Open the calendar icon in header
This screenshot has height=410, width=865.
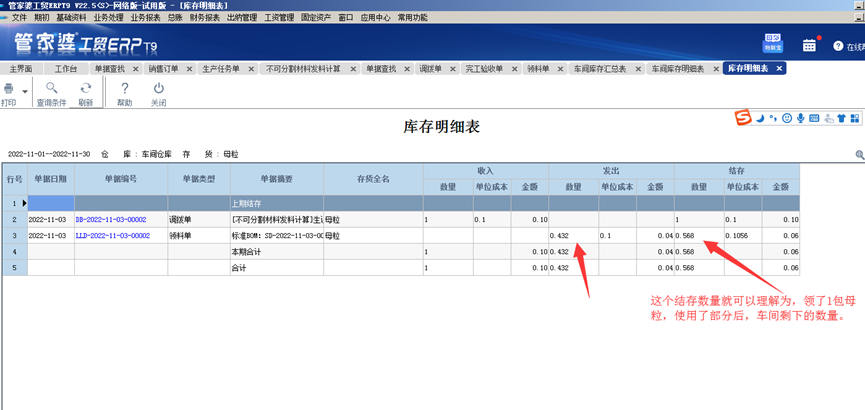(809, 45)
